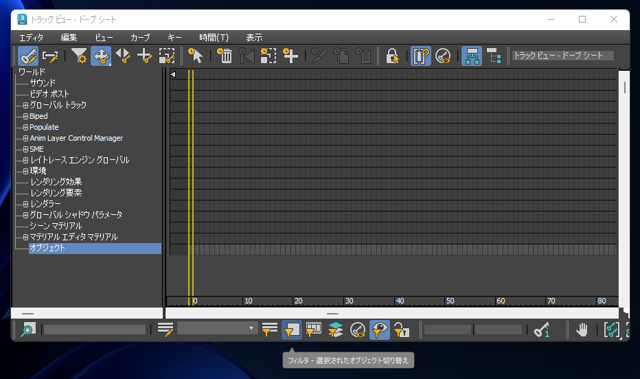Expand レイトレース エンジン グローバル node
Screen dimensions: 640x379
25,160
